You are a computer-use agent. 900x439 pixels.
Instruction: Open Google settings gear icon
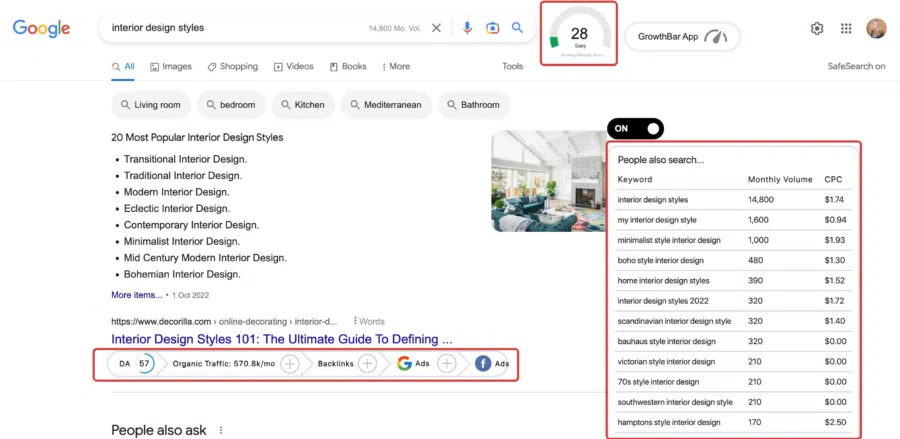point(817,29)
